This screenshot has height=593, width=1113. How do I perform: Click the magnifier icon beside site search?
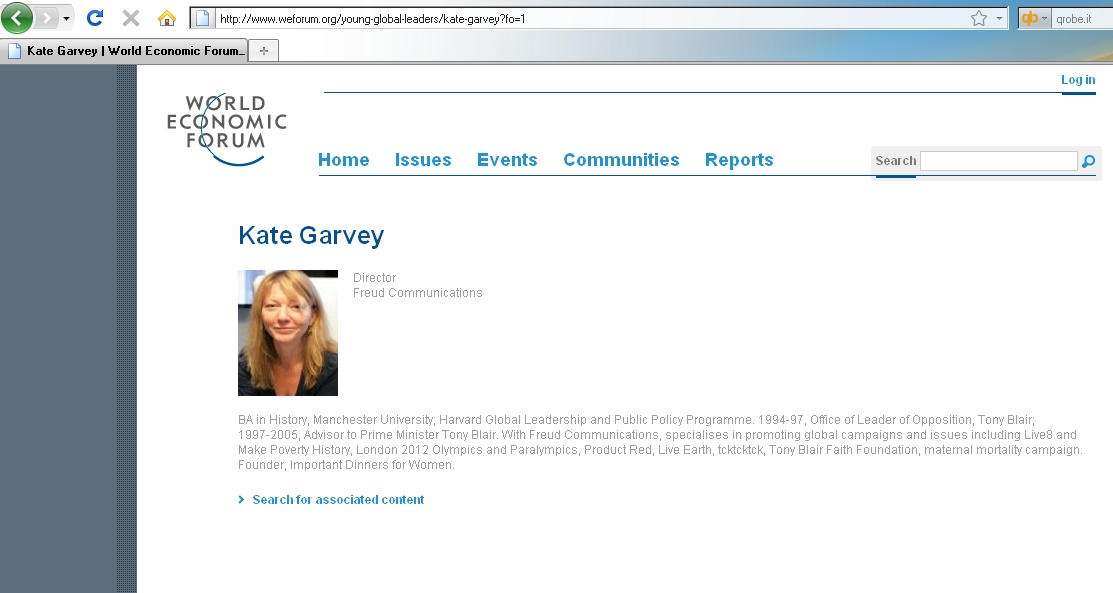coord(1089,161)
